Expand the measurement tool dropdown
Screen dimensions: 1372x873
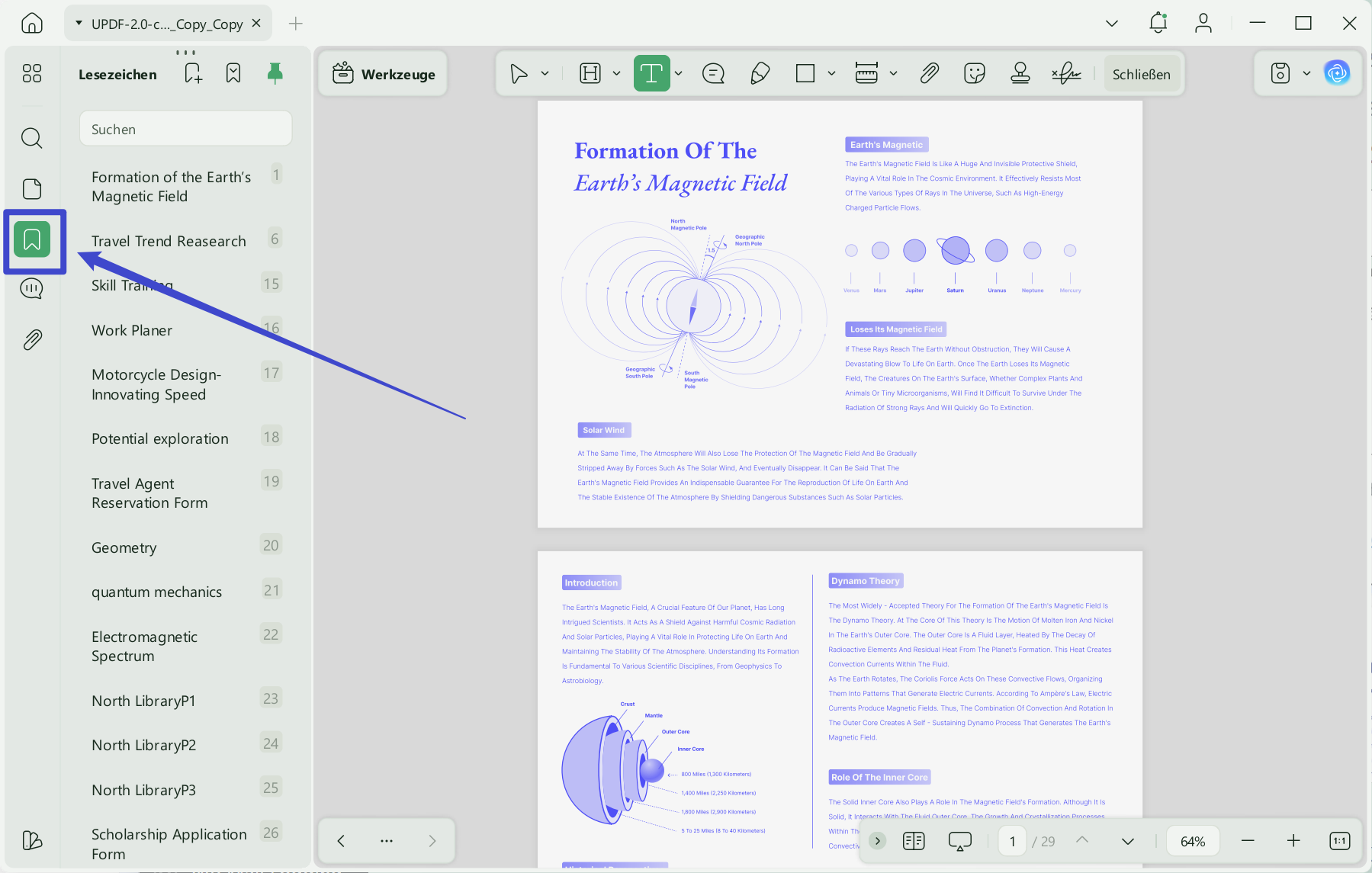(x=893, y=74)
